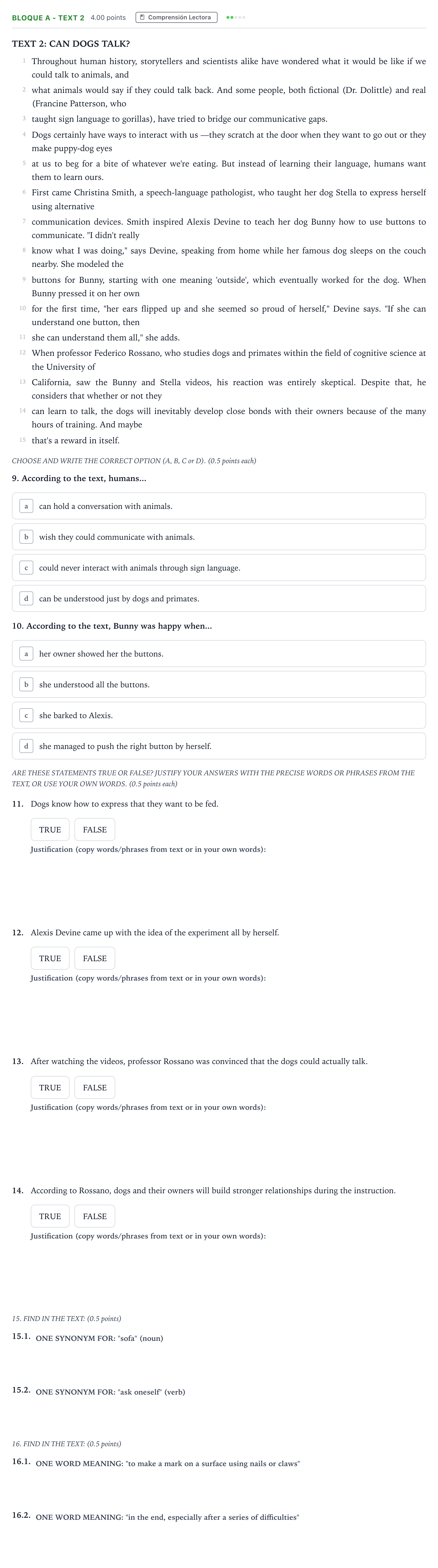The height and width of the screenshot is (1568, 438).
Task: Select option a for question 9
Action: pos(219,506)
